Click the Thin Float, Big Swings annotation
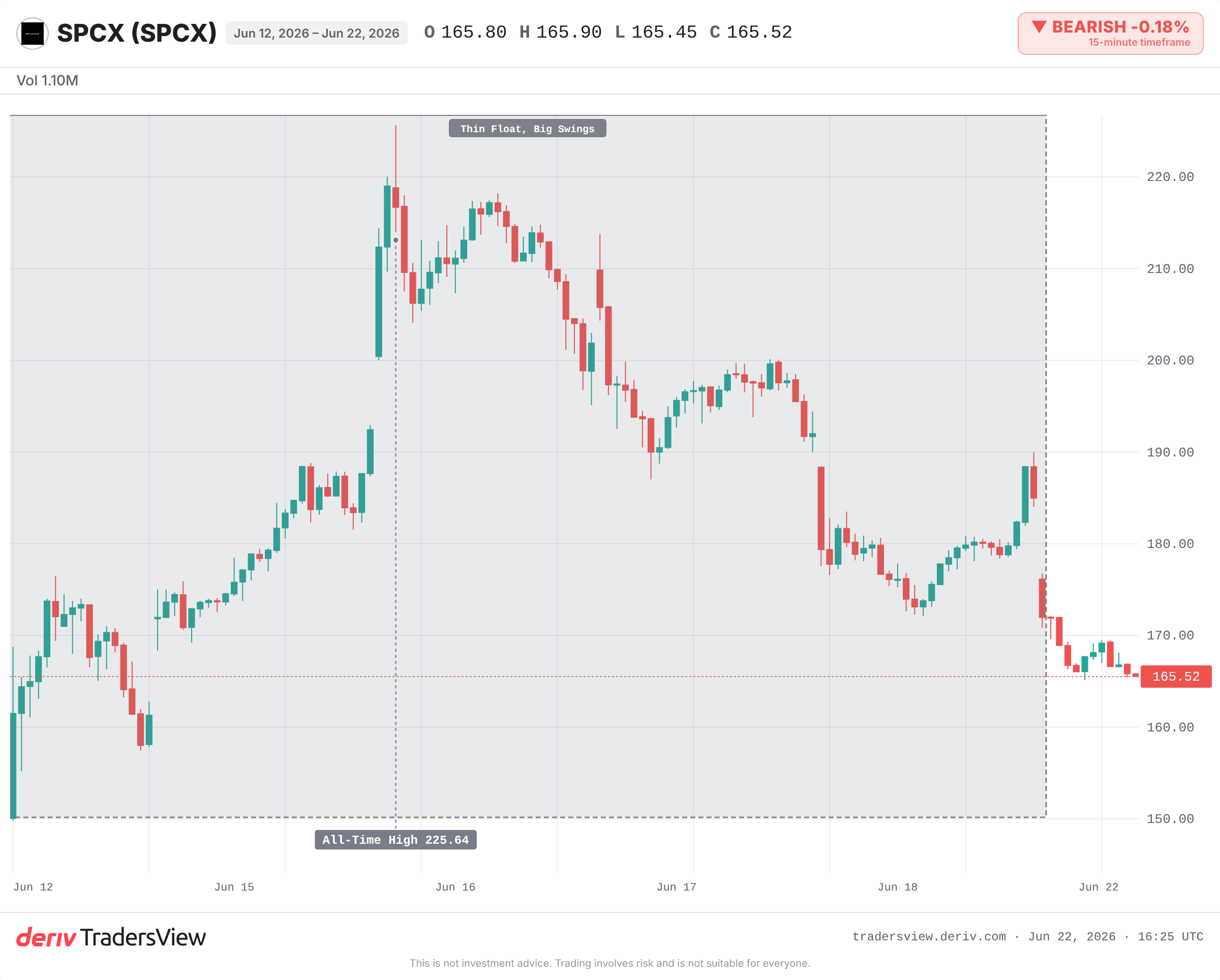 click(527, 129)
